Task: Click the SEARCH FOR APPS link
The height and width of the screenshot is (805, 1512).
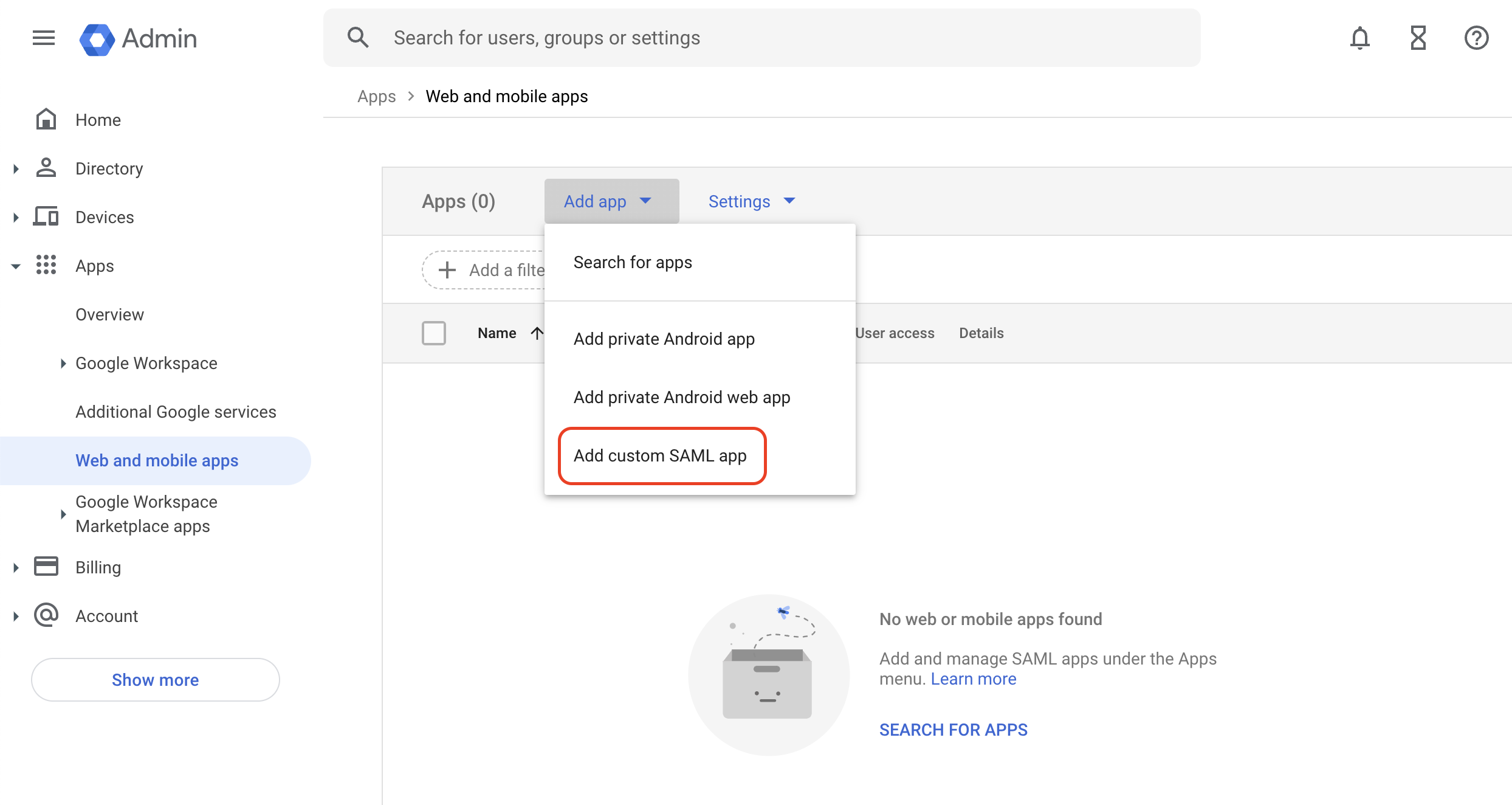Action: click(953, 729)
